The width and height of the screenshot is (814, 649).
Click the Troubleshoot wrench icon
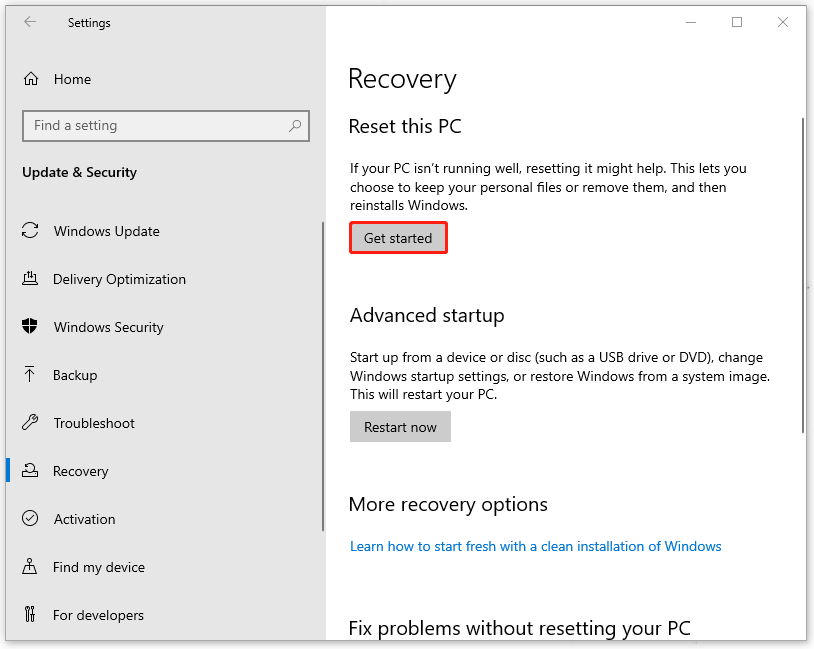click(x=30, y=423)
